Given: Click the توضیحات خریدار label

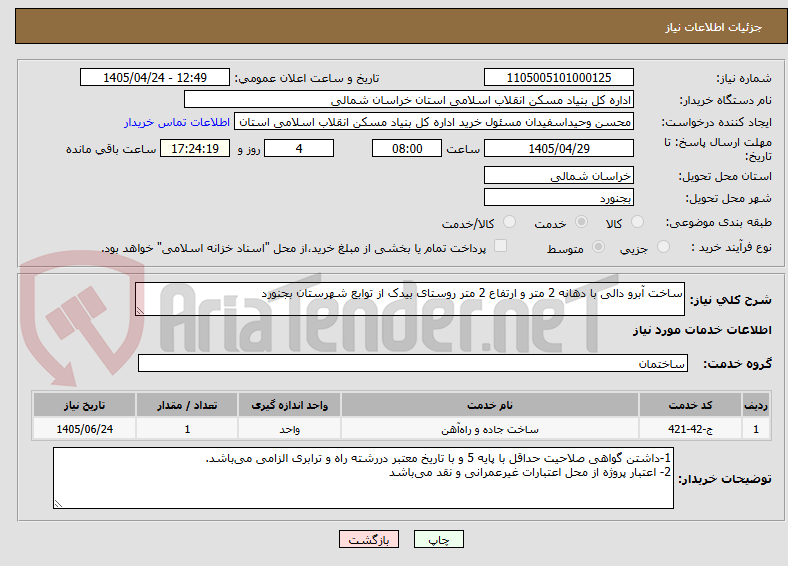Looking at the screenshot, I should tap(725, 479).
